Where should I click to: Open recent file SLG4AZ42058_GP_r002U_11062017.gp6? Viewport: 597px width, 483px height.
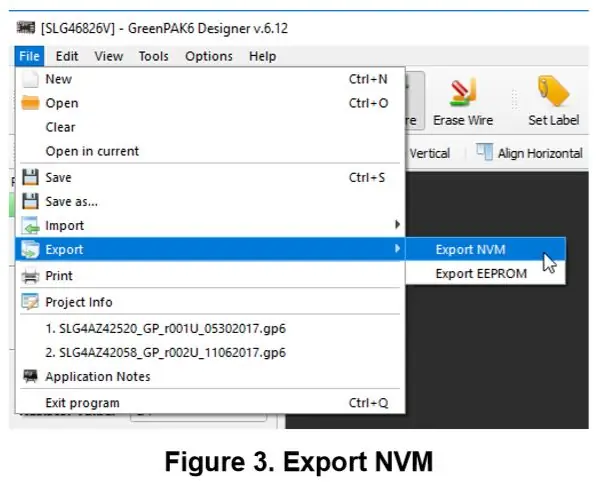click(210, 352)
